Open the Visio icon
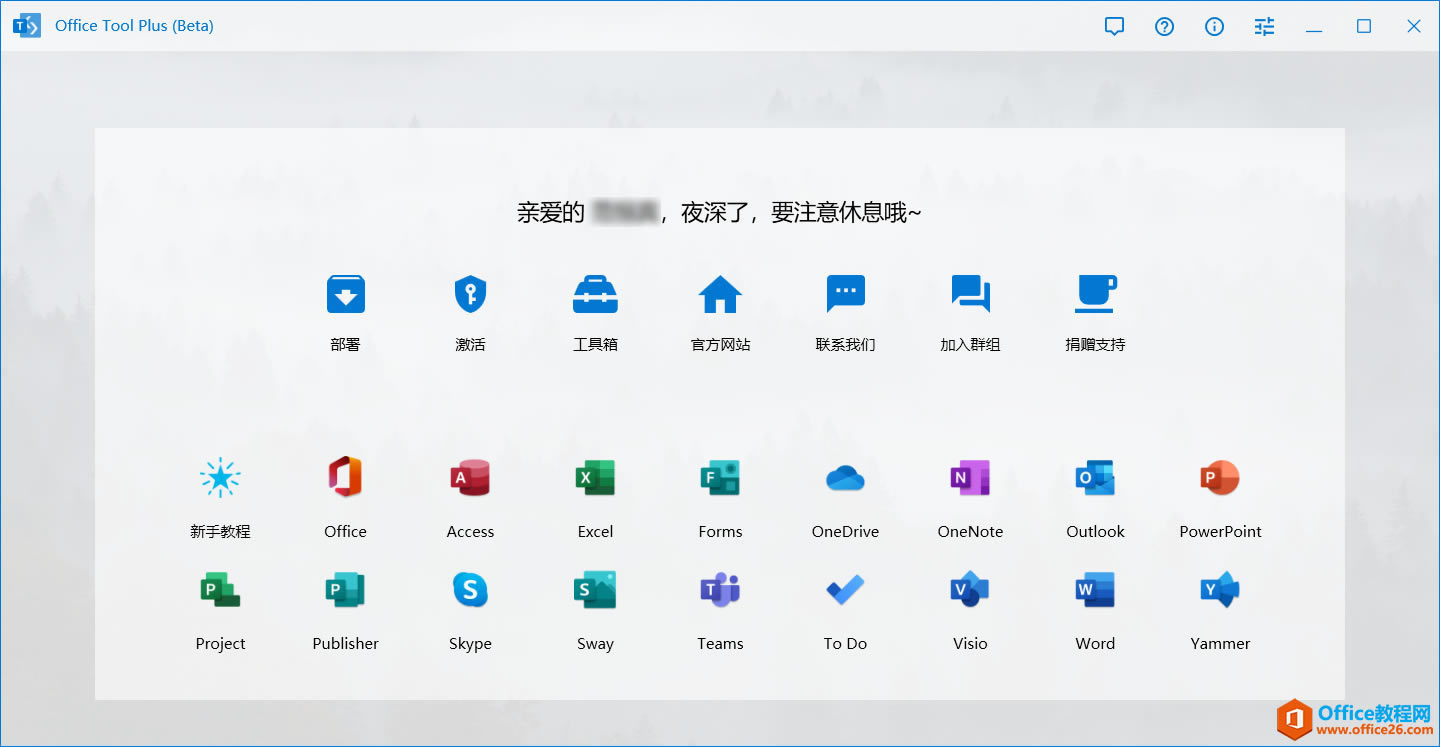The width and height of the screenshot is (1440, 747). (969, 589)
